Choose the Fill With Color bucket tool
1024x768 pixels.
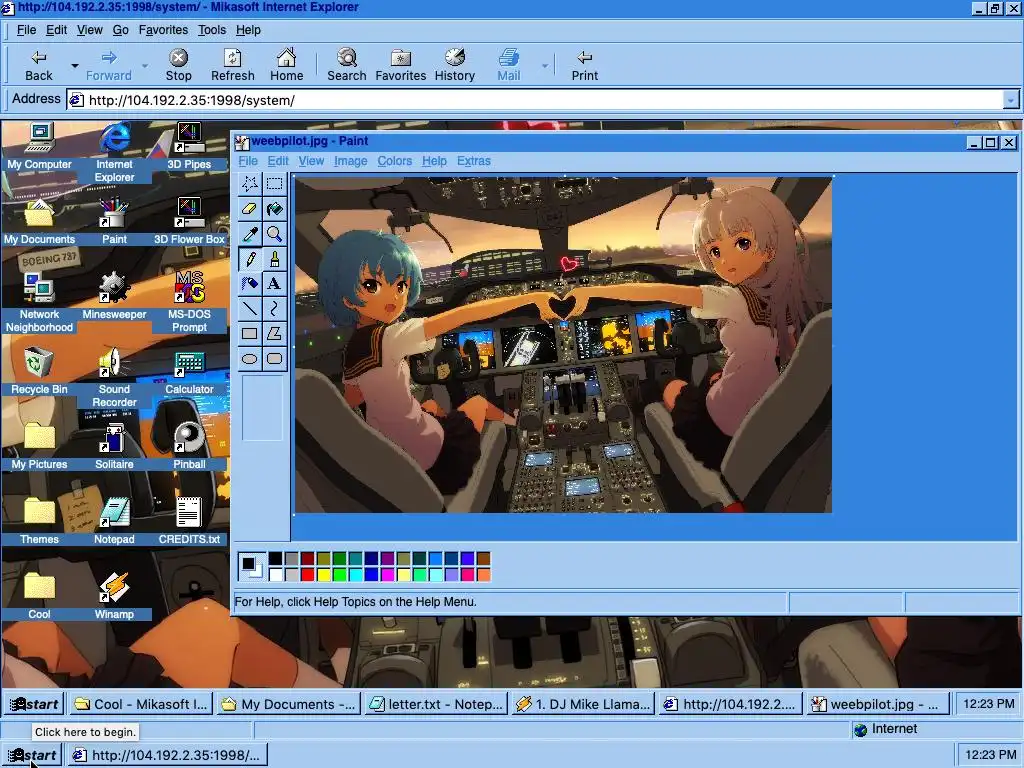pyautogui.click(x=275, y=209)
